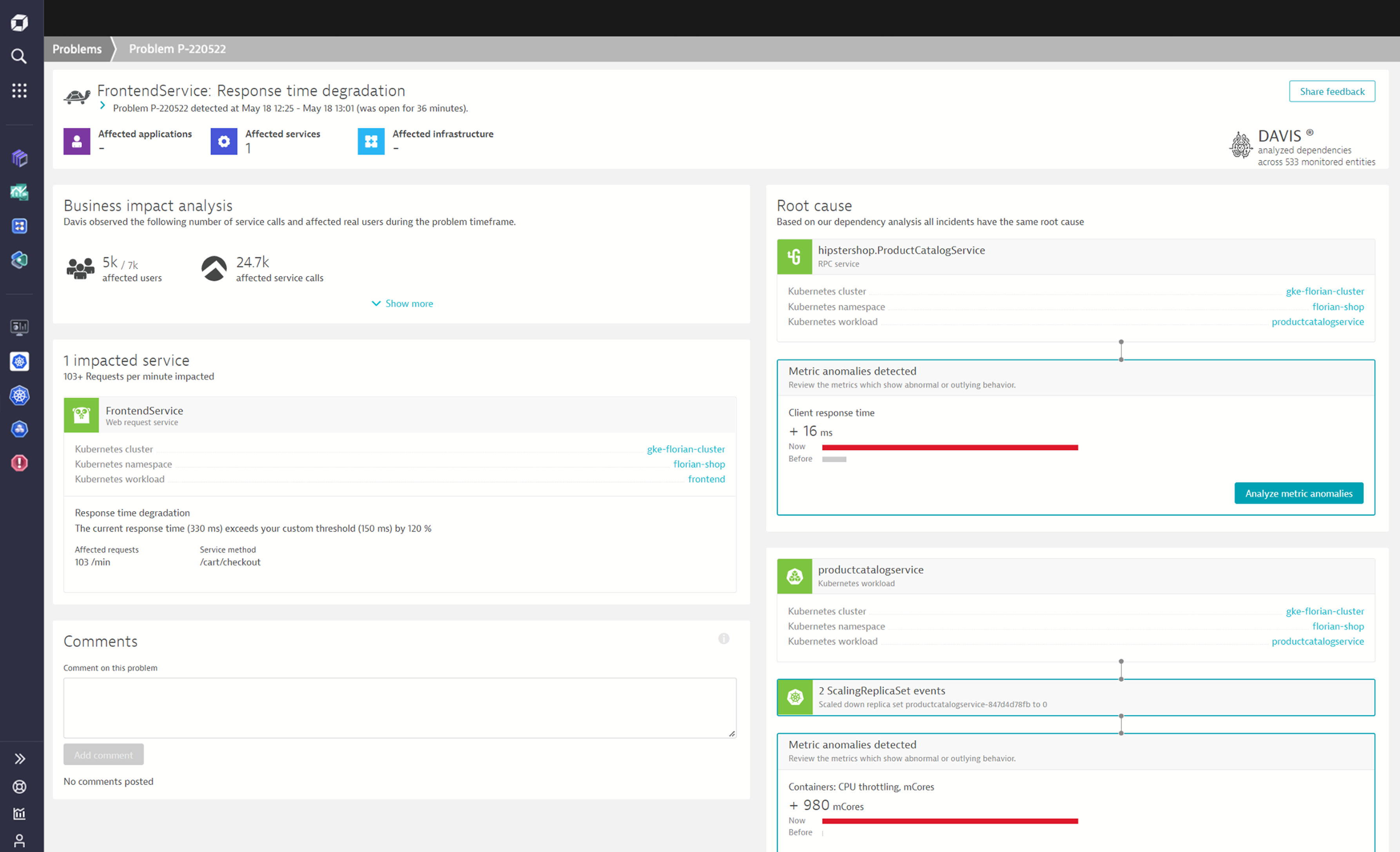Image resolution: width=1400 pixels, height=852 pixels.
Task: Open the 2 ScalingReplicaSet events card
Action: point(1075,698)
